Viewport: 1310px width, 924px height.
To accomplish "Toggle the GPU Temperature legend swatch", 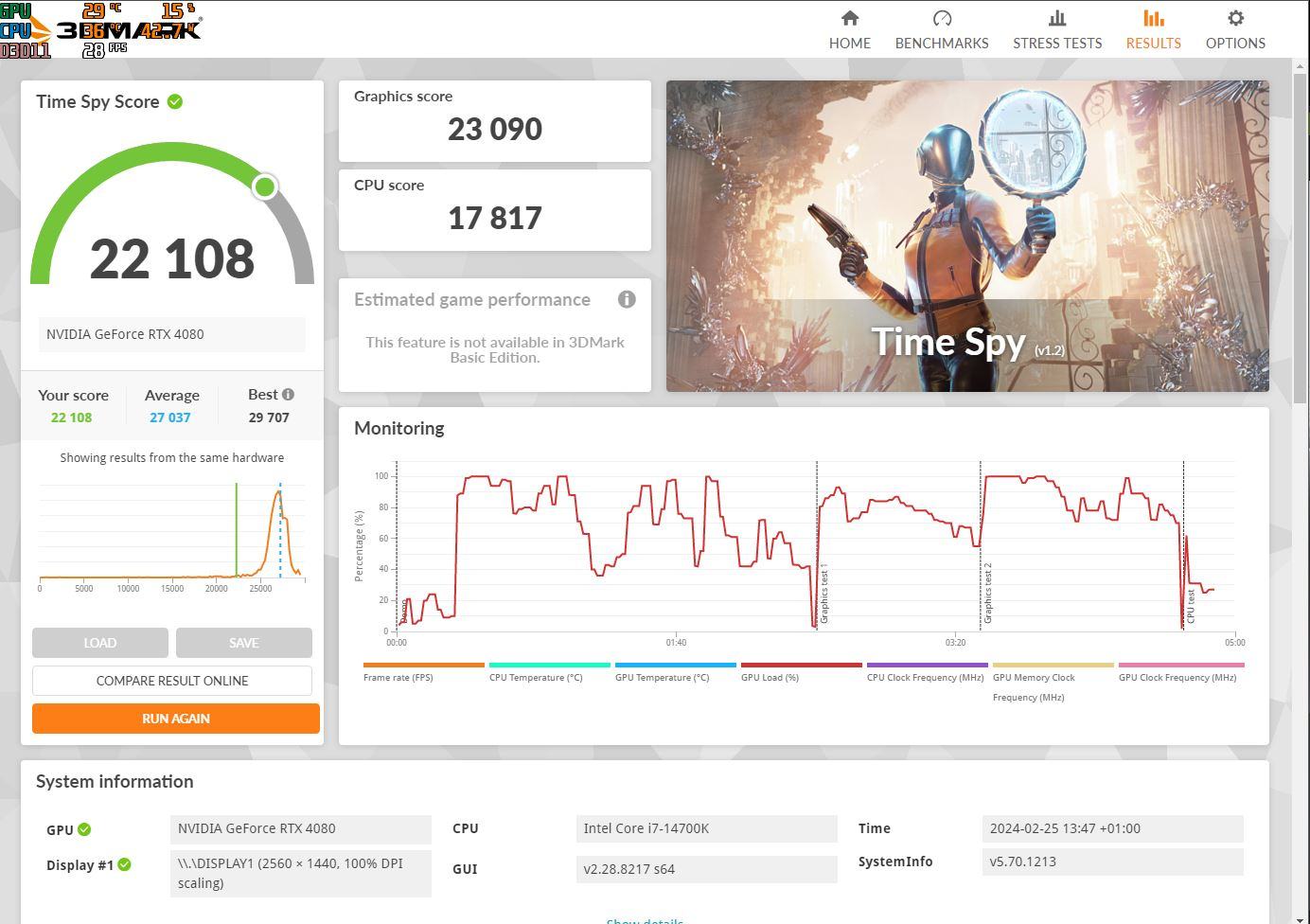I will pyautogui.click(x=675, y=665).
